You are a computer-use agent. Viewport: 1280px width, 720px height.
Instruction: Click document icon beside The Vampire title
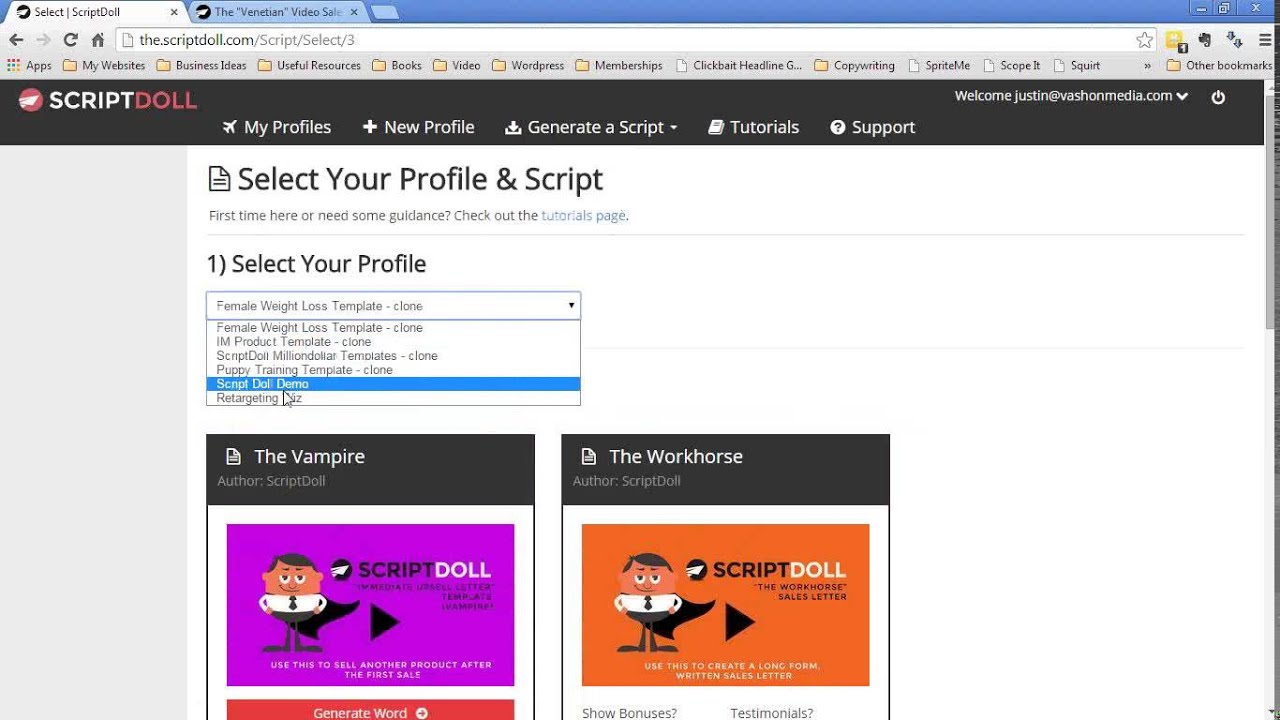click(233, 456)
